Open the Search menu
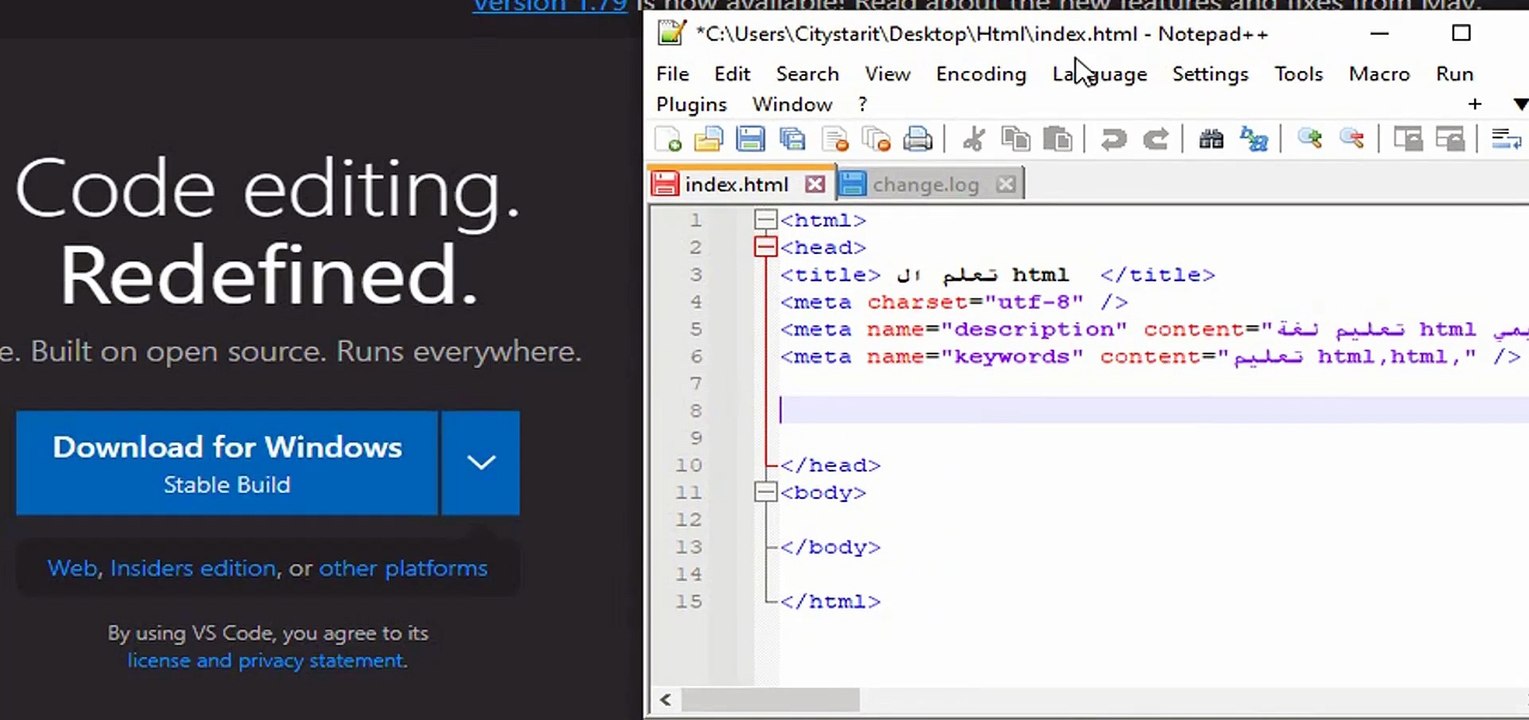The width and height of the screenshot is (1529, 720). tap(807, 74)
